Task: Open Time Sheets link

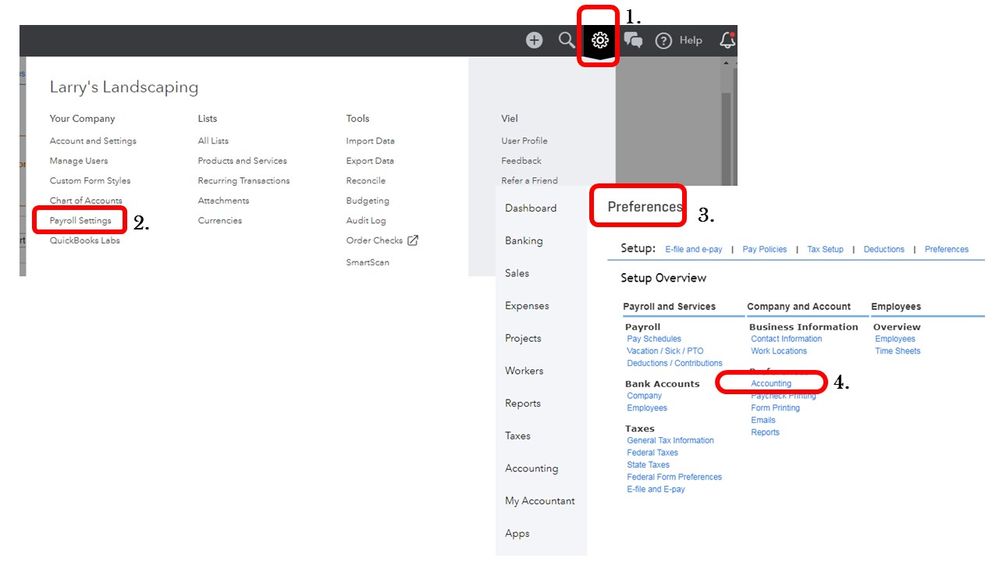Action: pyautogui.click(x=898, y=351)
